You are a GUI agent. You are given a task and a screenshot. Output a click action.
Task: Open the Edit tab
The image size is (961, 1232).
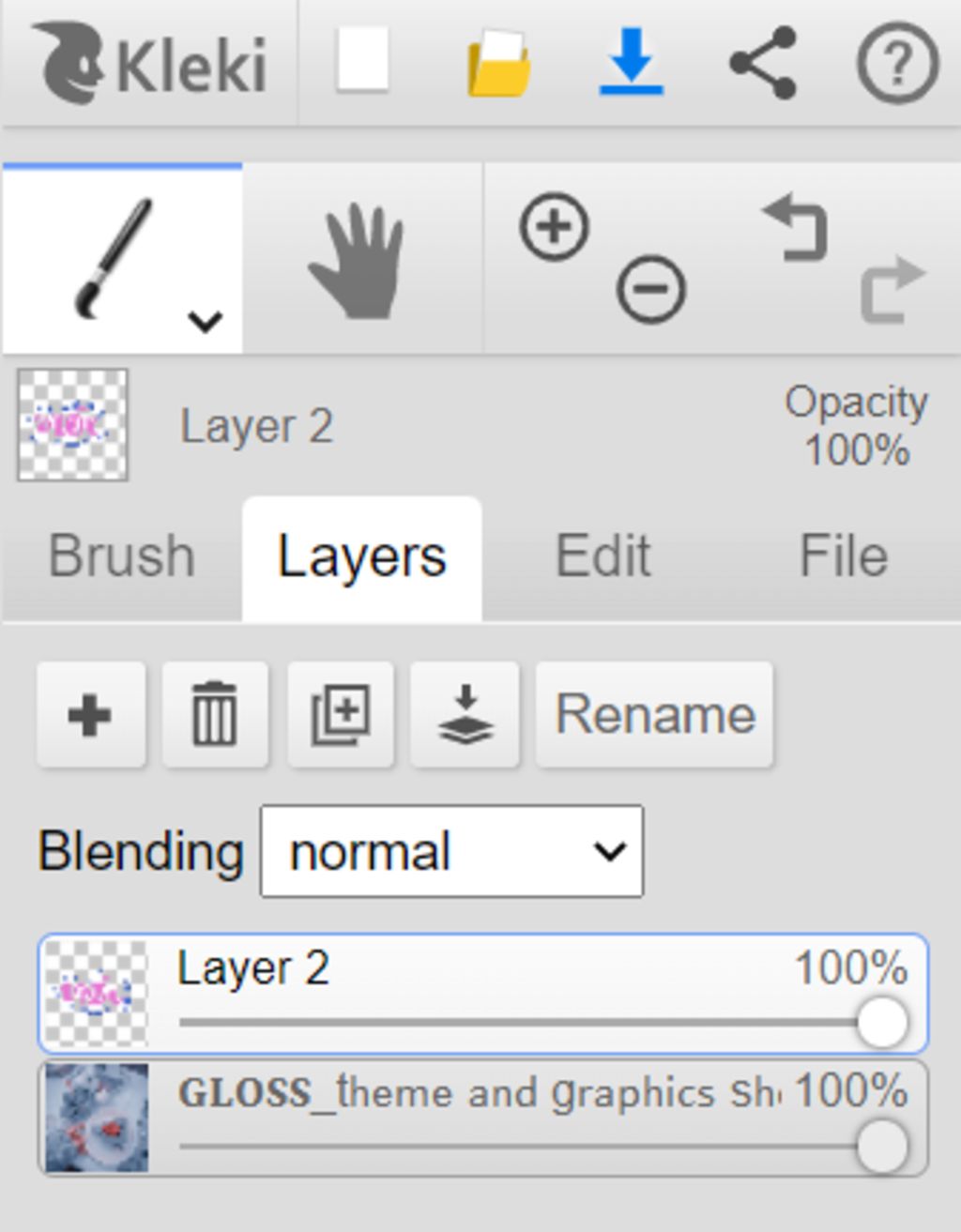[x=603, y=556]
